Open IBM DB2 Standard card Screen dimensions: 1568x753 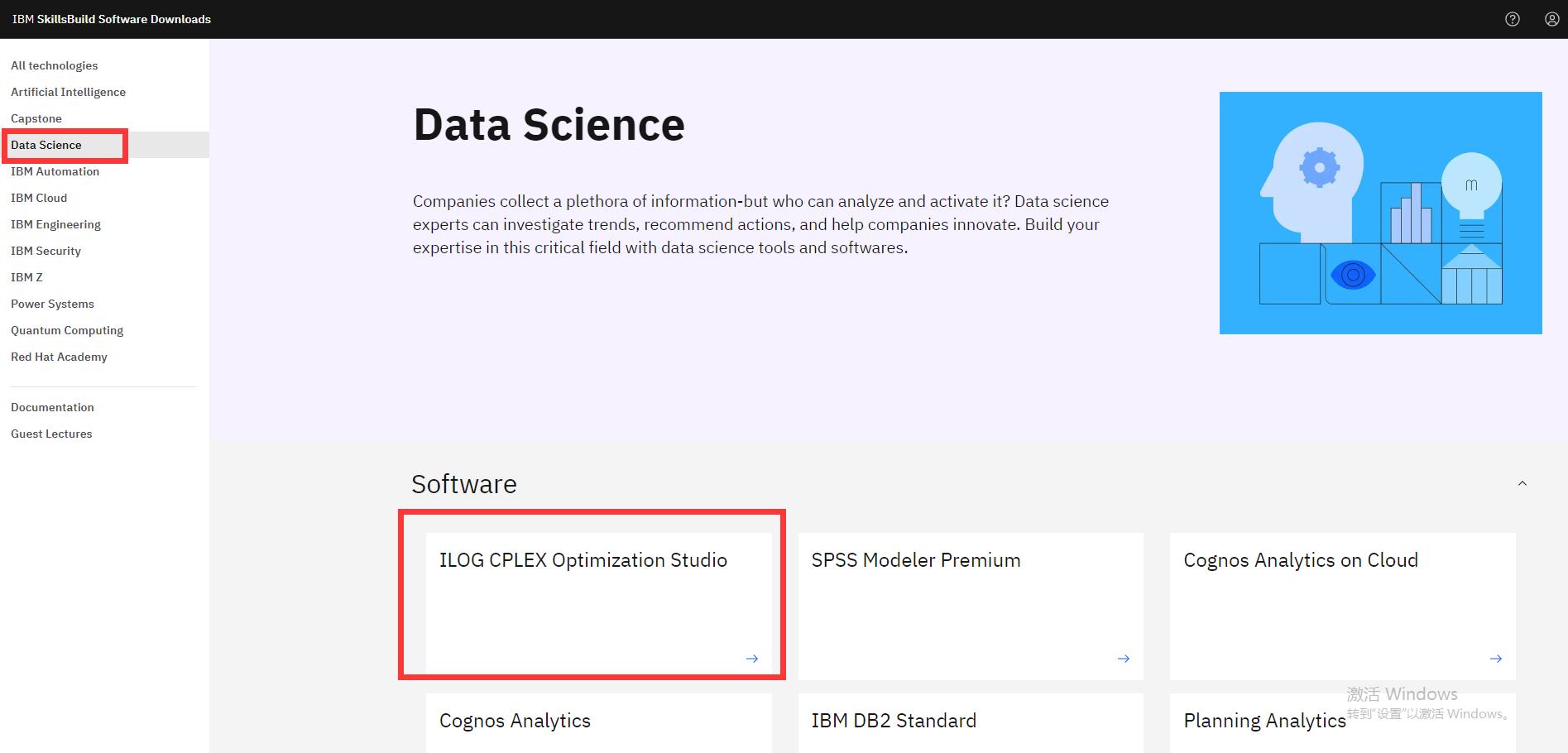pyautogui.click(x=971, y=723)
